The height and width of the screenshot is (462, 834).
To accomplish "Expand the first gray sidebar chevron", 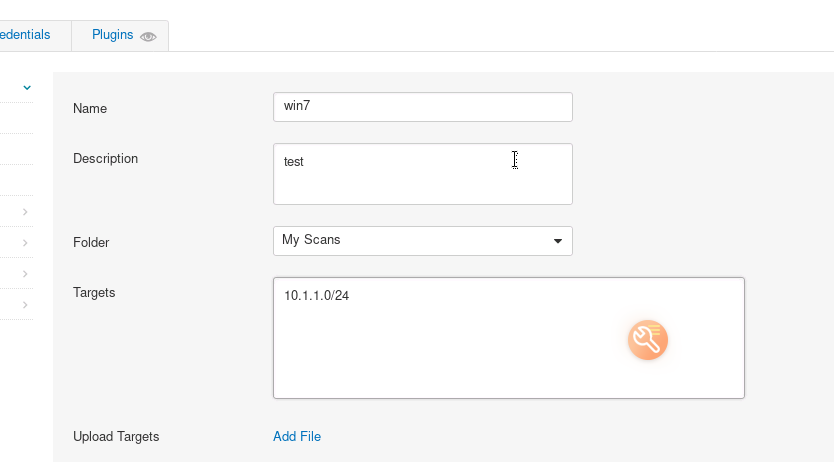I will 24,212.
